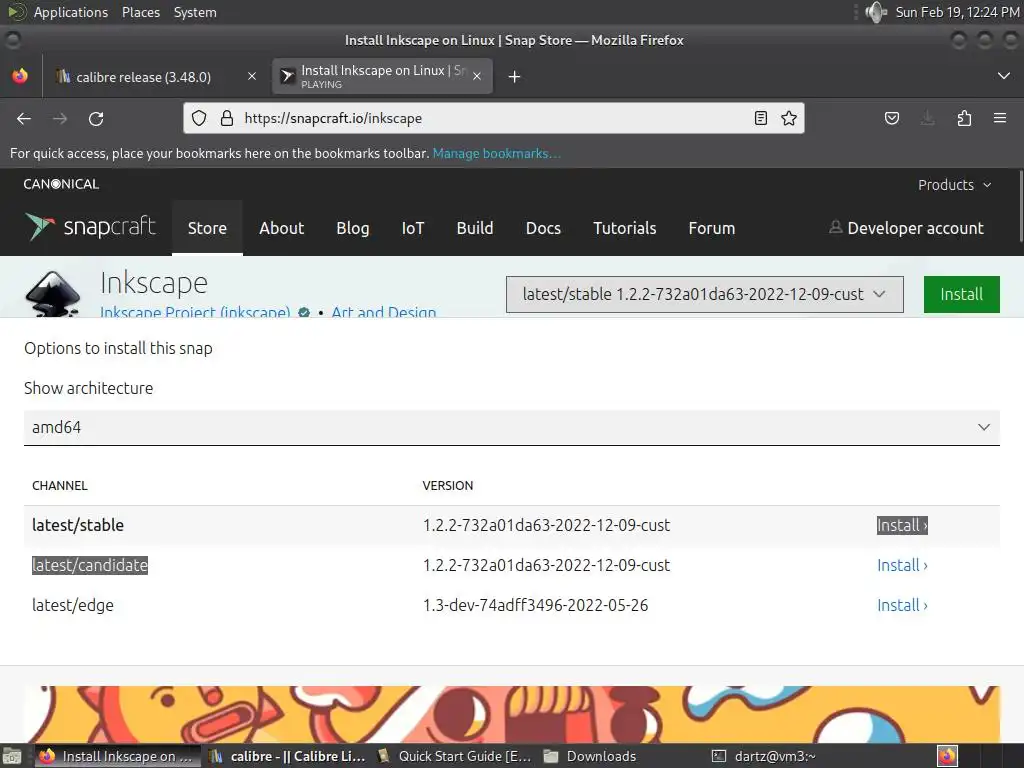Open the IoT nav item
Screen dimensions: 1024x768
click(x=413, y=228)
